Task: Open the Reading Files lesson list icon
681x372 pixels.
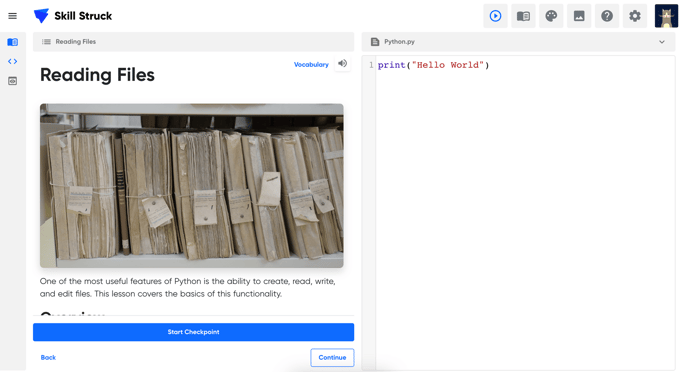Action: point(46,42)
